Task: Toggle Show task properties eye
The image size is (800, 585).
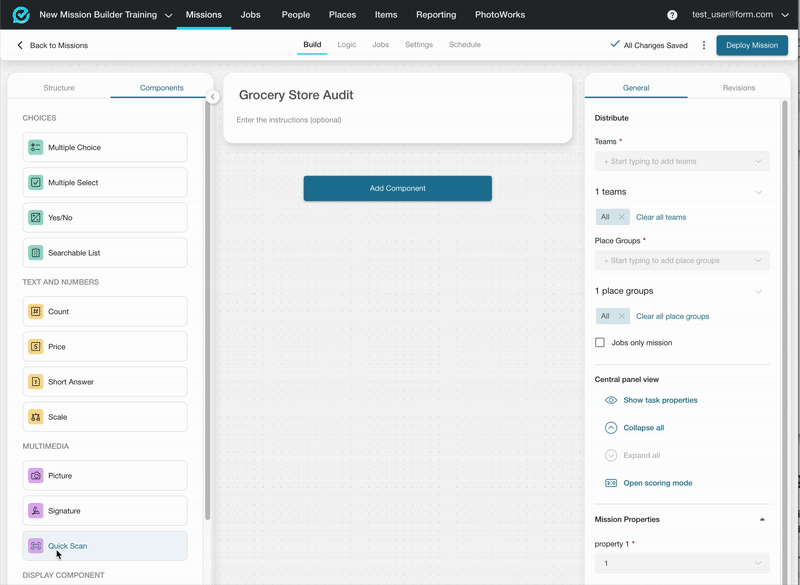Action: coord(611,400)
